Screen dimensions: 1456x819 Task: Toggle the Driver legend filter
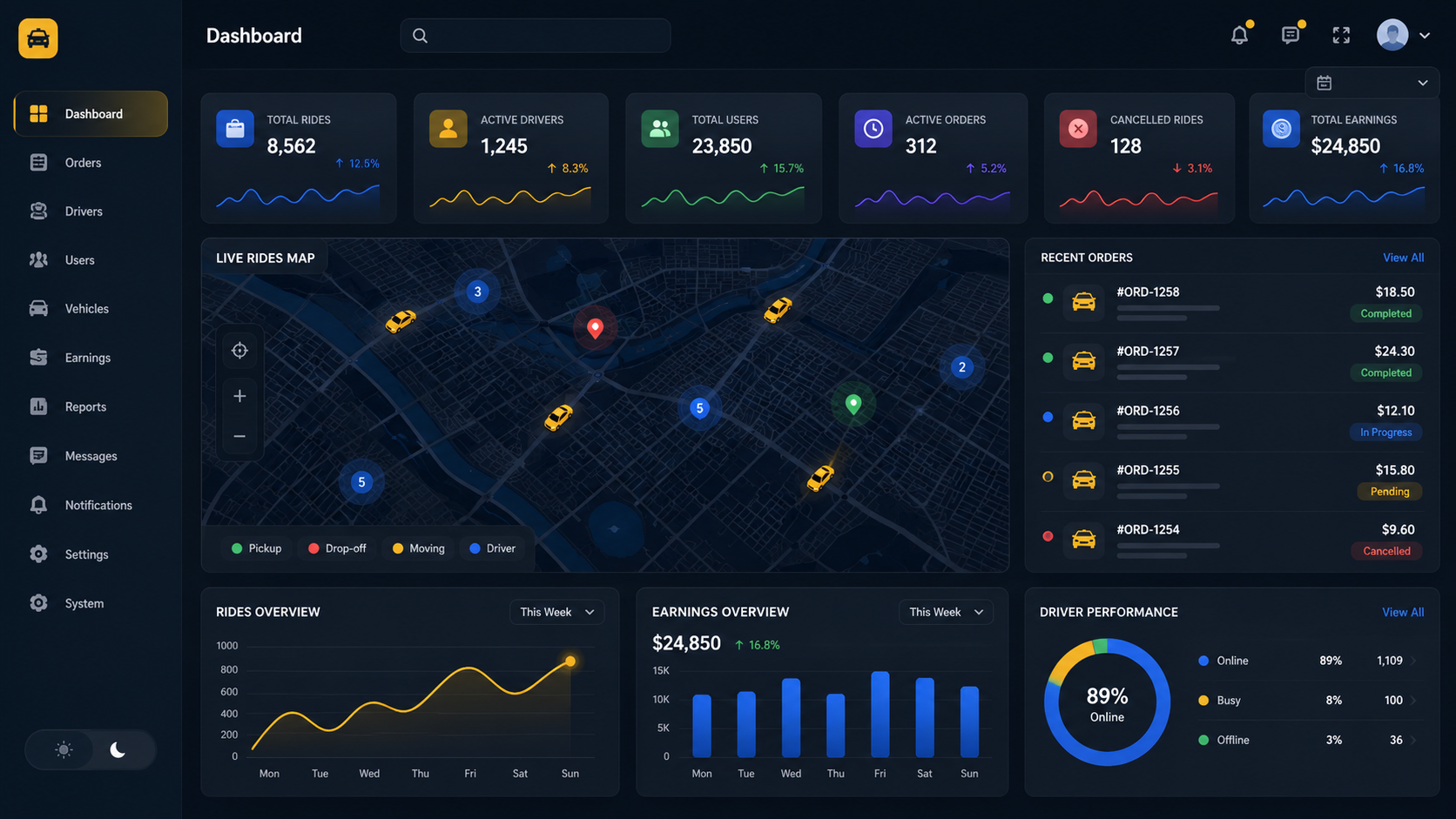pyautogui.click(x=493, y=548)
